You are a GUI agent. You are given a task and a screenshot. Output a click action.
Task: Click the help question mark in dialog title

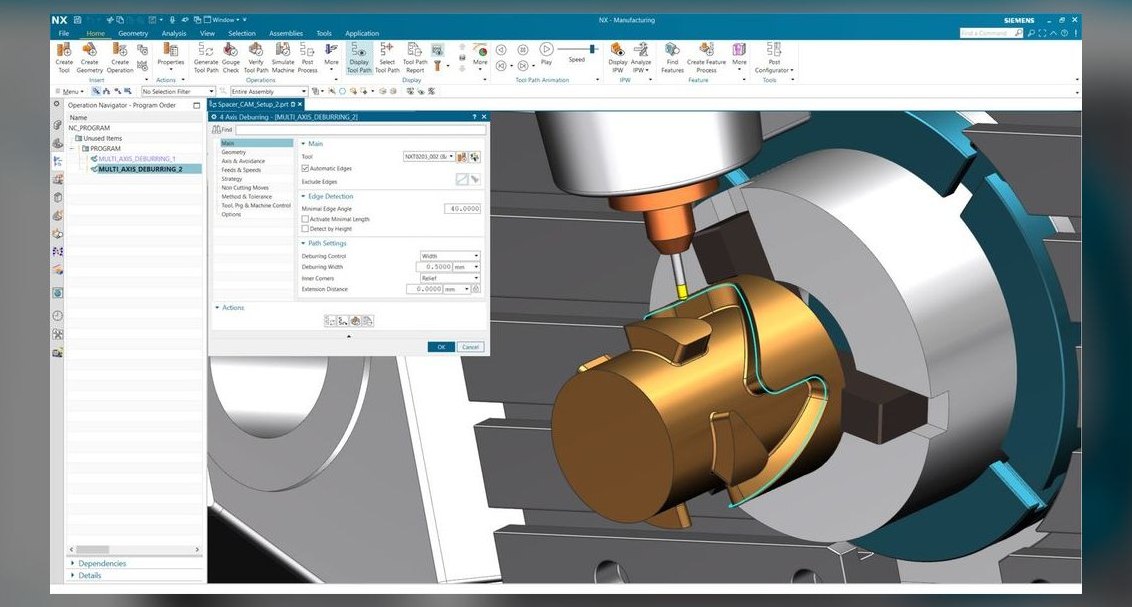click(474, 116)
